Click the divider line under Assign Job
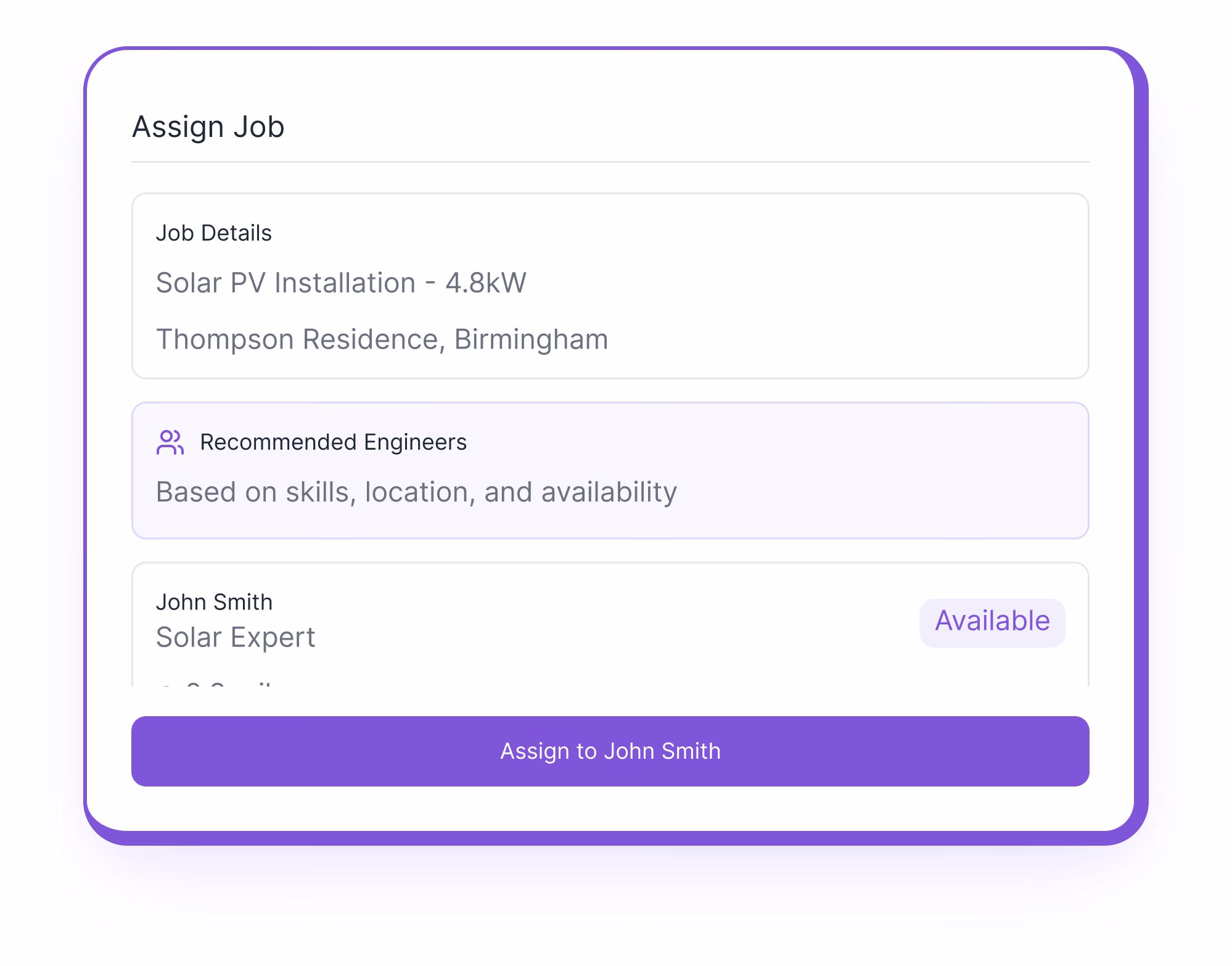The image size is (1232, 966). pos(610,162)
